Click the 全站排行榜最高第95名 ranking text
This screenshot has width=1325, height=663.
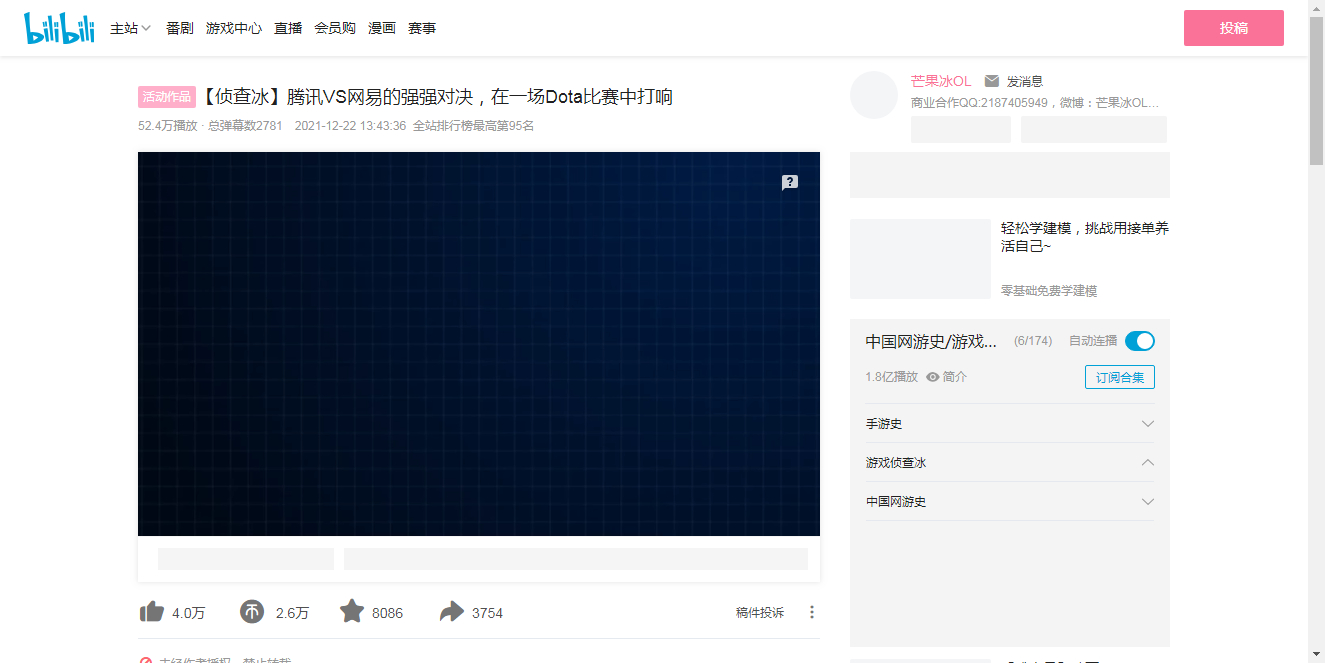point(474,126)
